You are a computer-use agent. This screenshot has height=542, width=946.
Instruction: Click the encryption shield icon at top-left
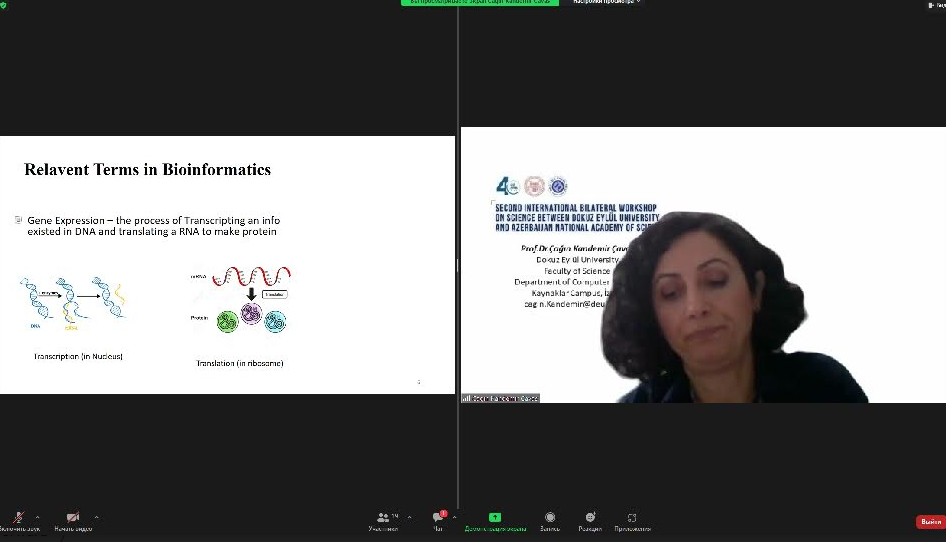(x=3, y=5)
